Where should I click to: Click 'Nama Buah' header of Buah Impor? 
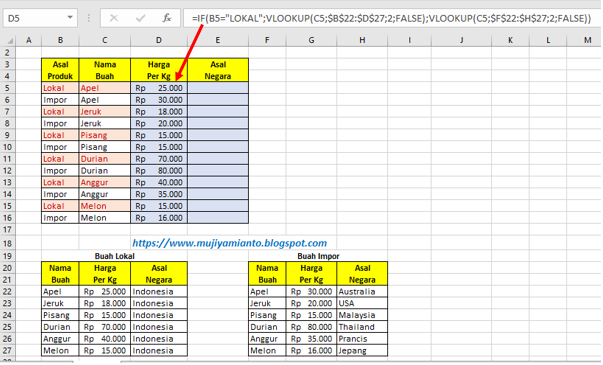267,274
